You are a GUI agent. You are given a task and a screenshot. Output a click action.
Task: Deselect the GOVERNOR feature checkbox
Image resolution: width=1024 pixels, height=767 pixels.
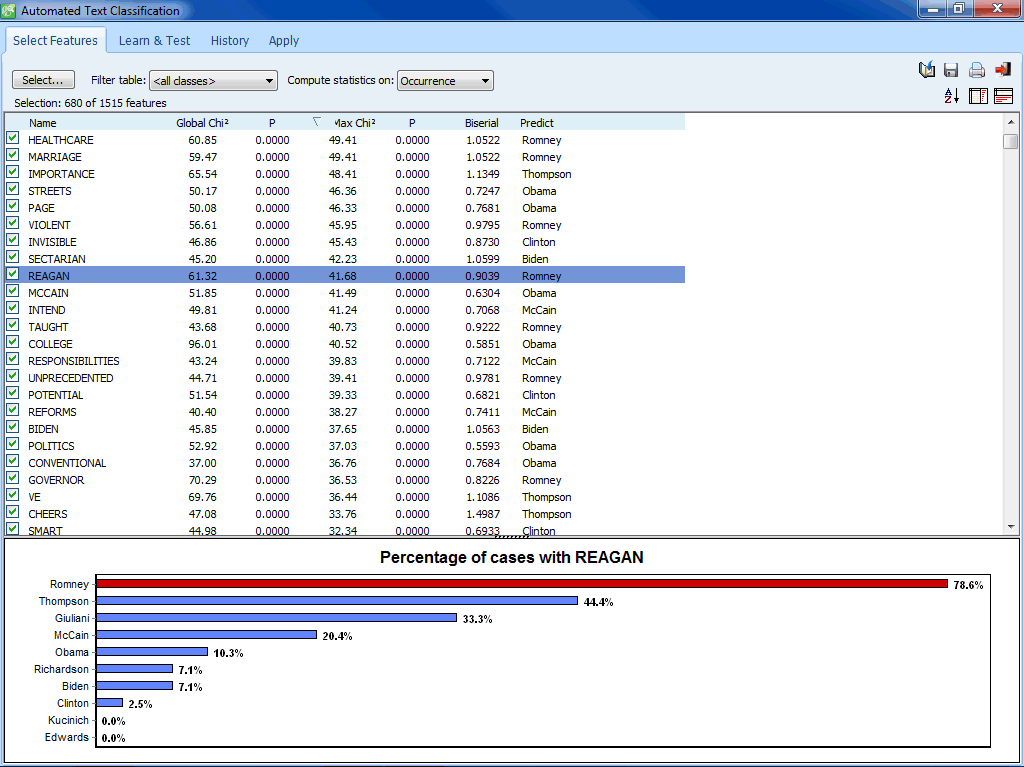pyautogui.click(x=13, y=479)
